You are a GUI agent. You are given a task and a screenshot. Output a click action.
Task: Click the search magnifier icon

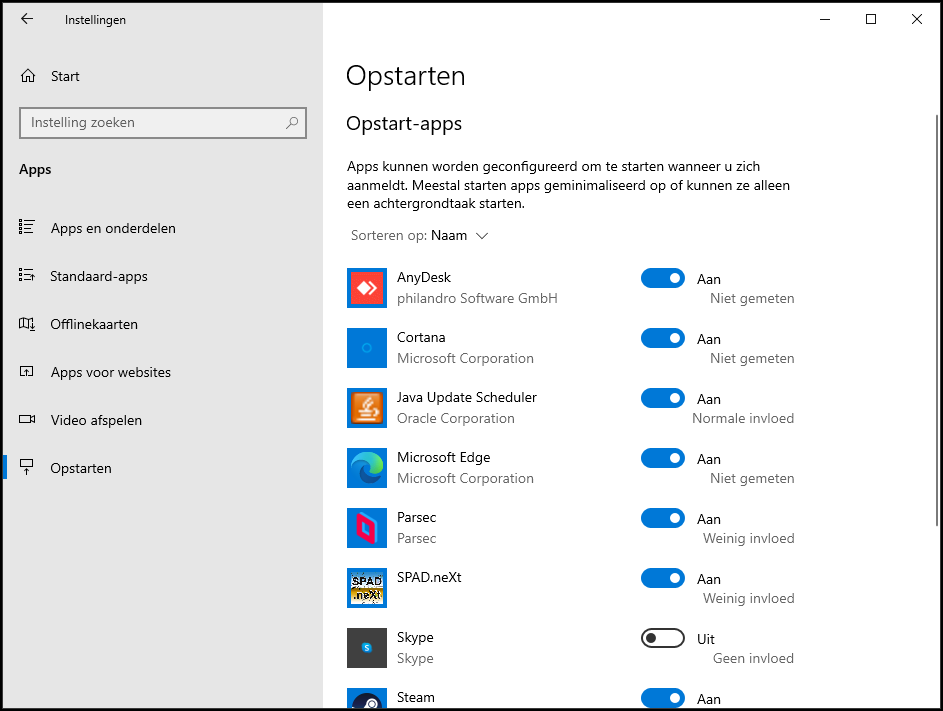point(292,123)
